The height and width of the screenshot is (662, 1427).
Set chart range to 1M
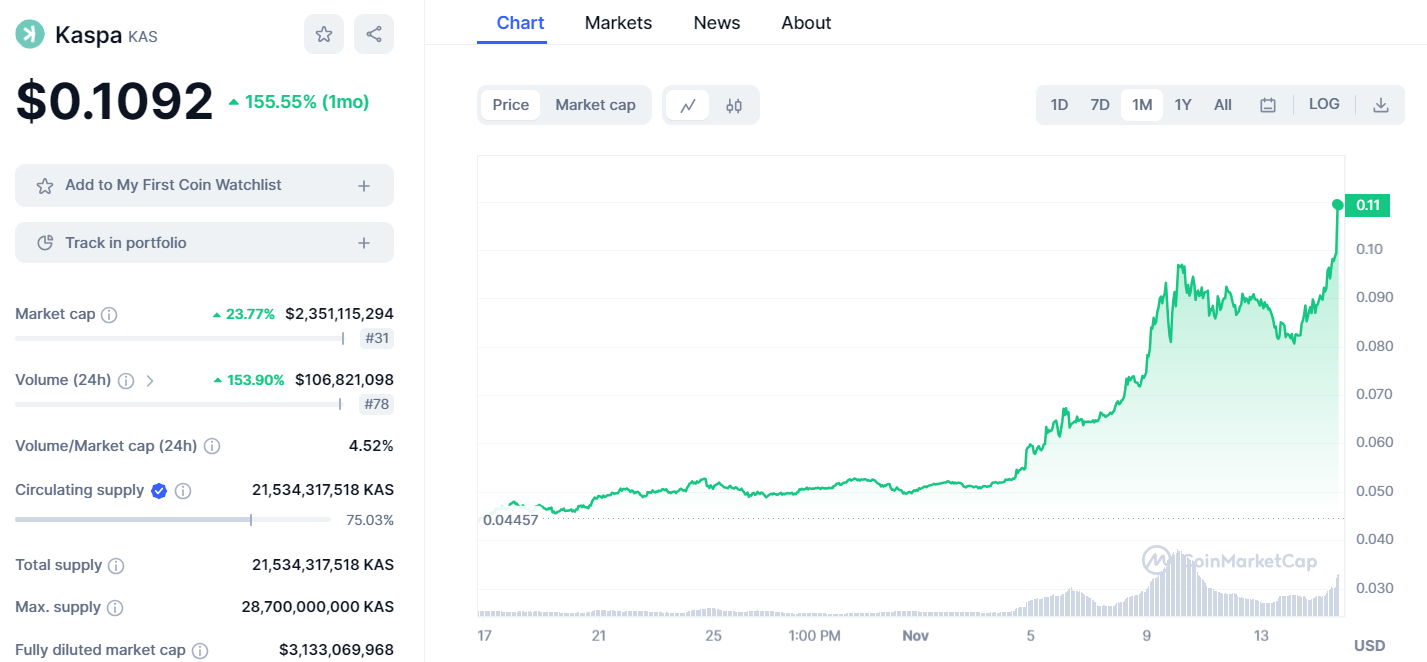point(1142,105)
